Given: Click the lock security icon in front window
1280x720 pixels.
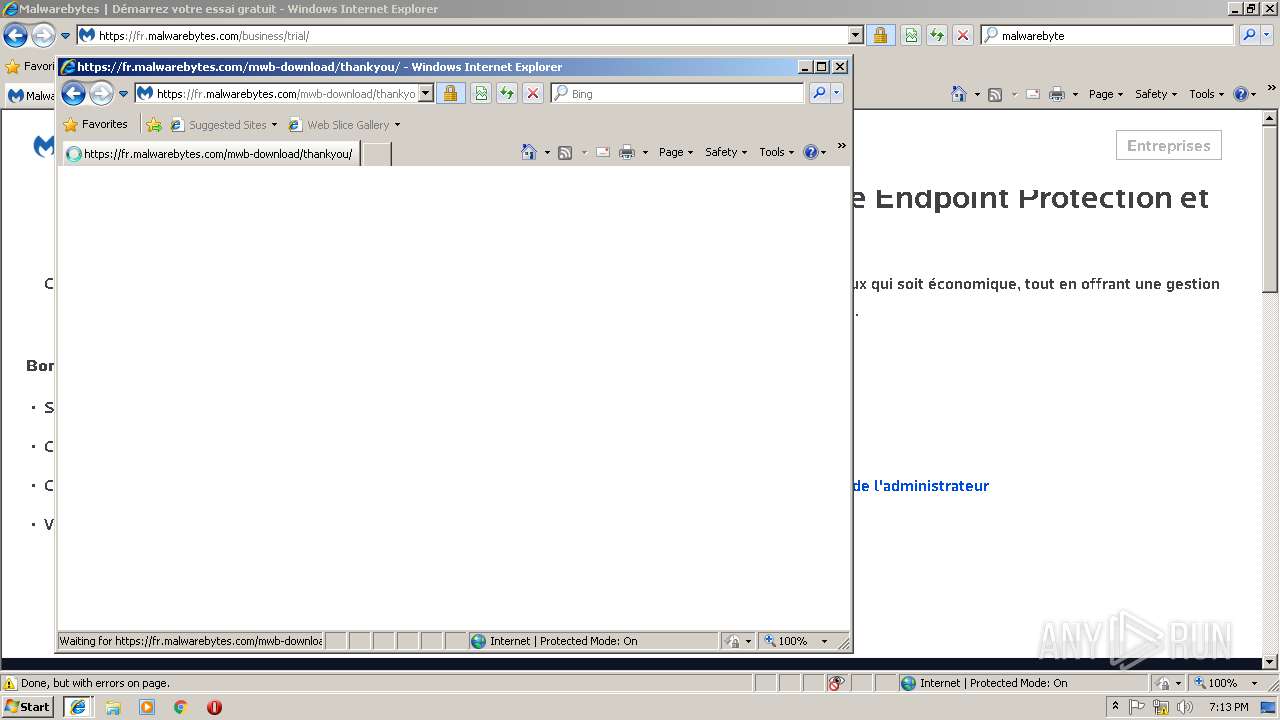Looking at the screenshot, I should [x=450, y=93].
